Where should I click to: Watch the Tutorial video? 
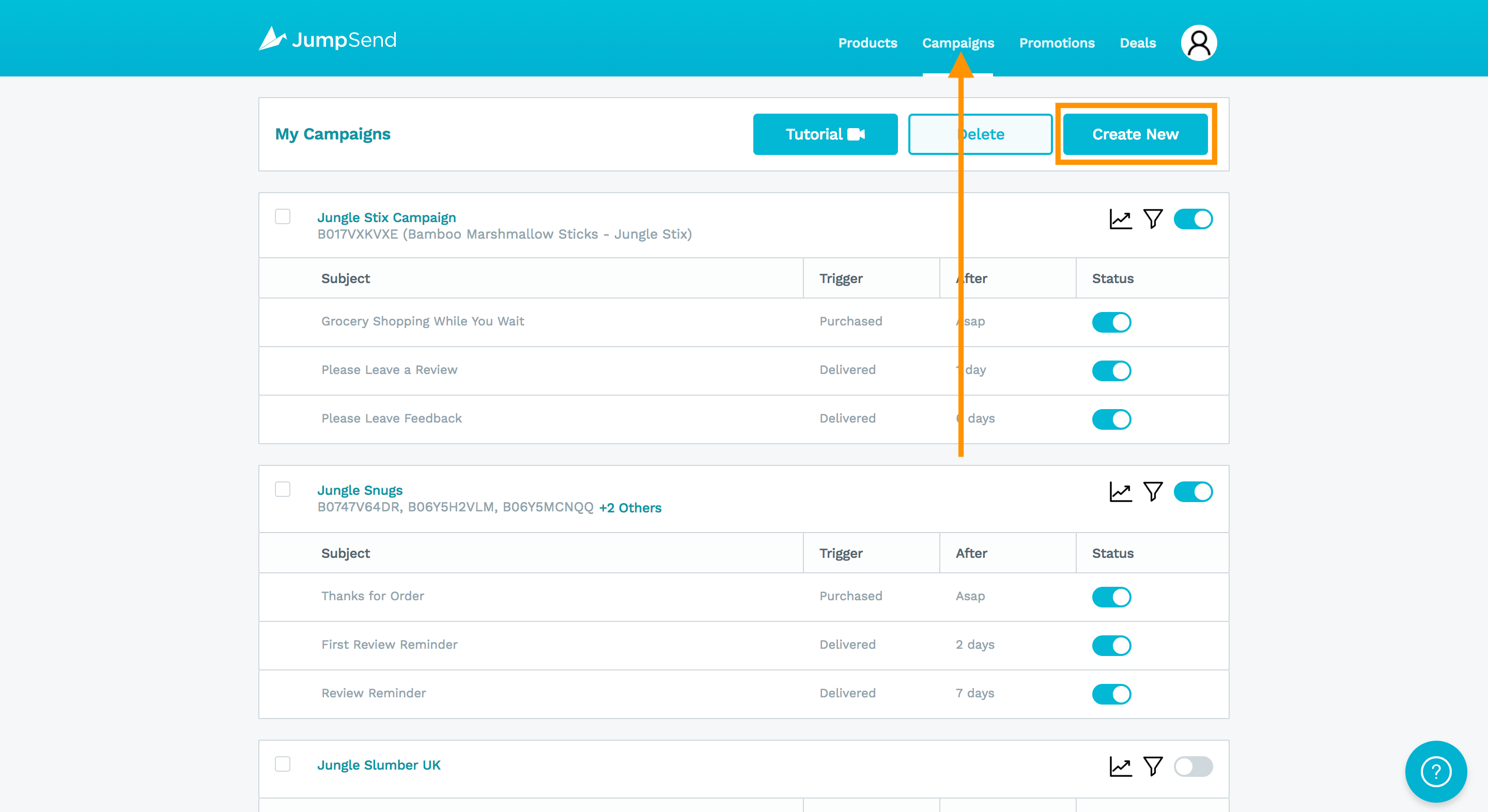[x=825, y=134]
